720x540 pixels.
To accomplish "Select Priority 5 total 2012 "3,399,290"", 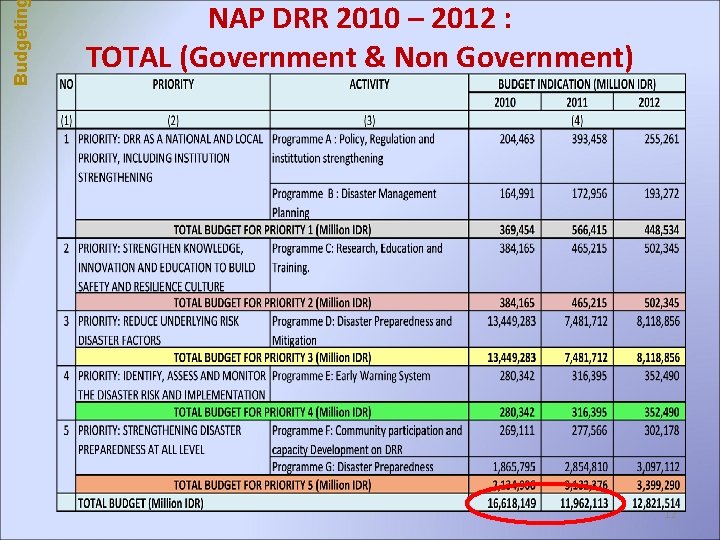I will point(658,485).
